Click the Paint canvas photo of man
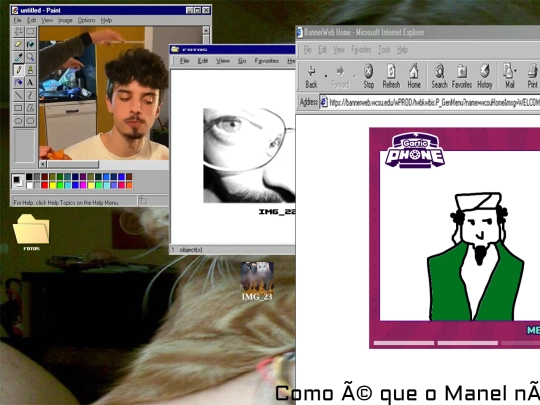 104,93
